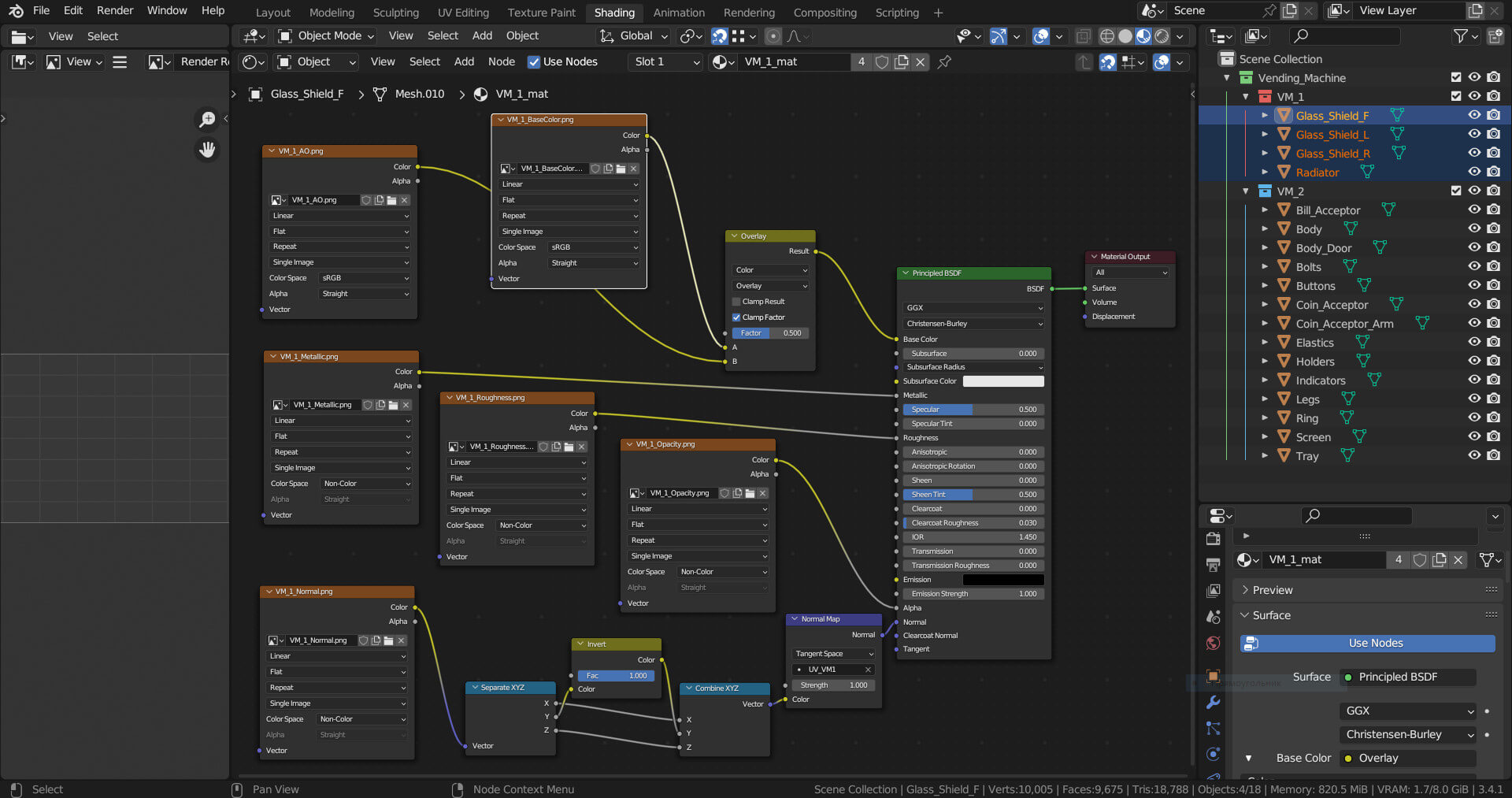Click the Subsurface Color white swatch

(1003, 381)
